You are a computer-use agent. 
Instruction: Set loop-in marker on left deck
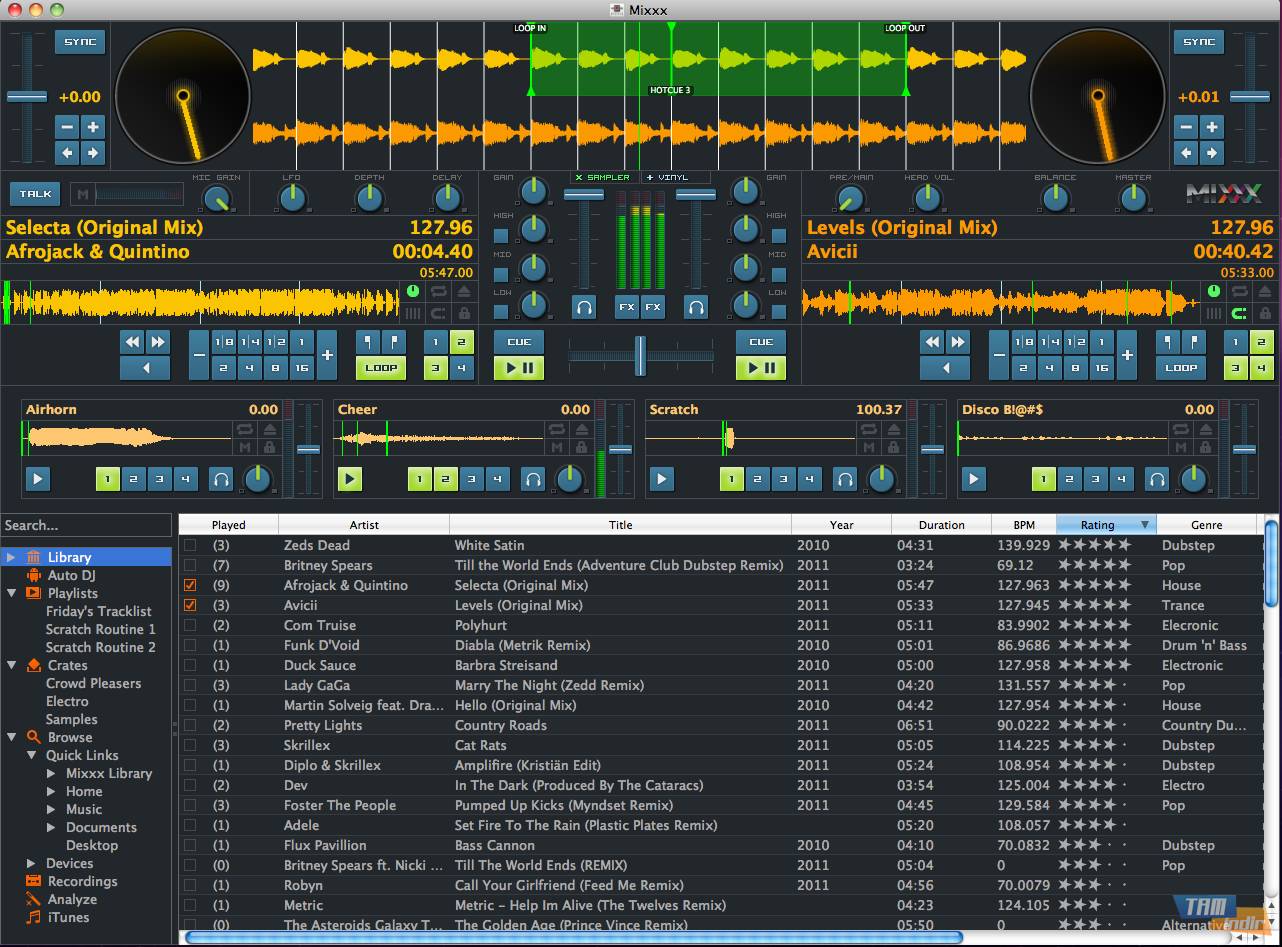[x=369, y=342]
